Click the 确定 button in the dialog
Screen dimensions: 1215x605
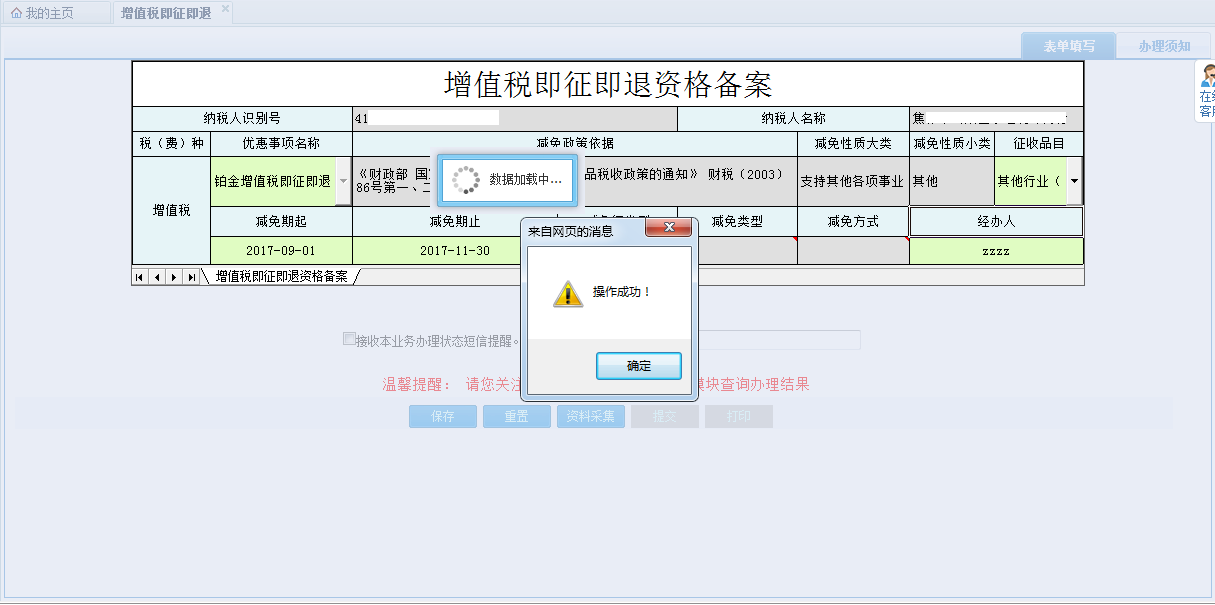click(638, 365)
